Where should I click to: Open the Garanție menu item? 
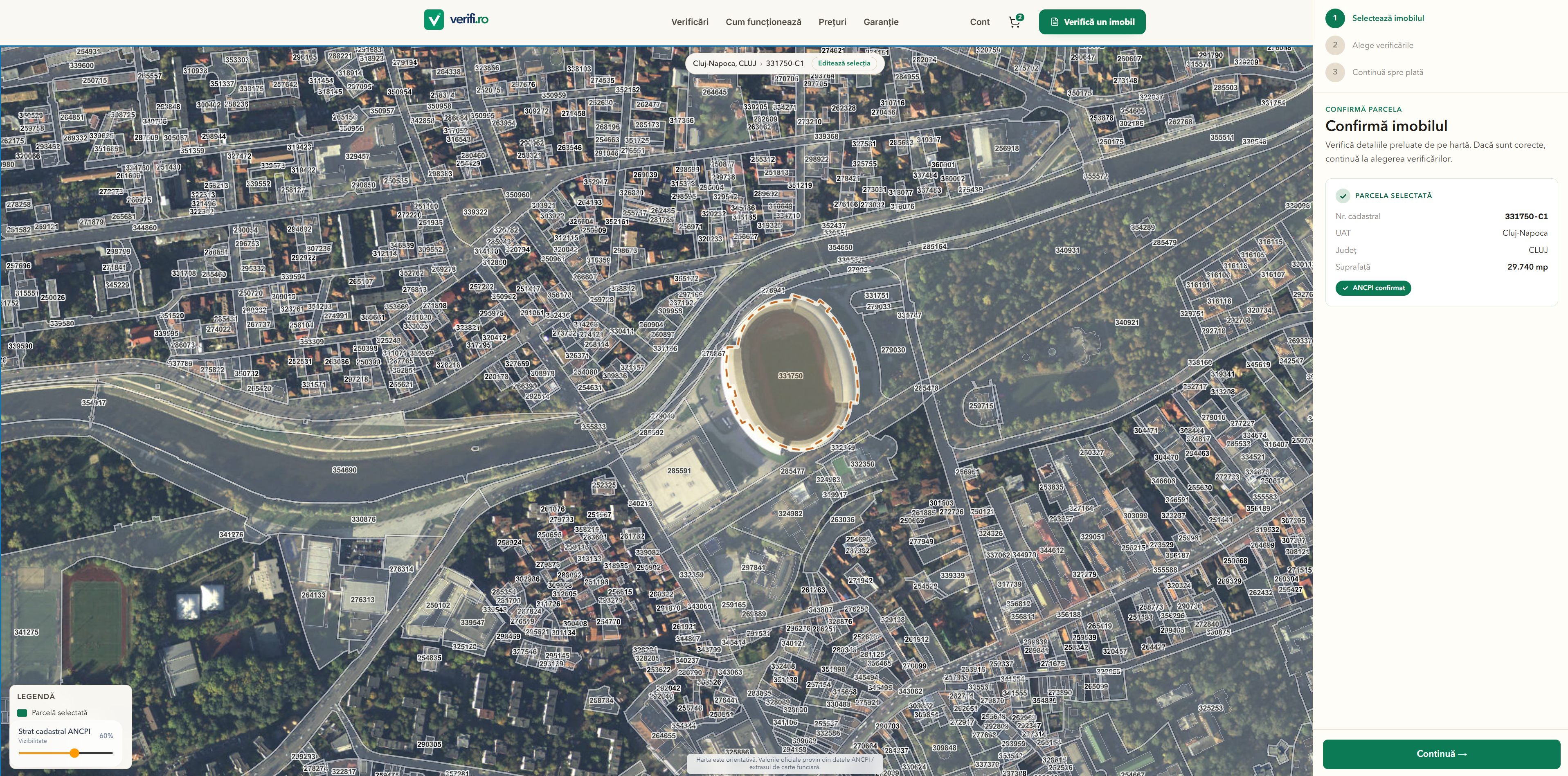click(x=881, y=22)
